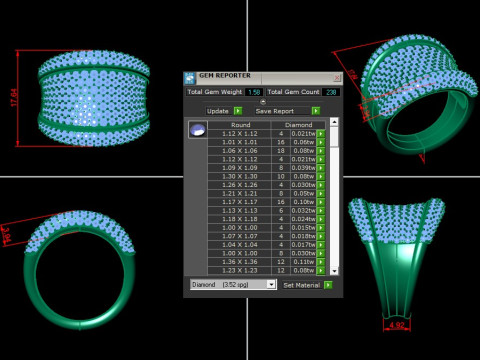Screen dimensions: 480x360
Task: Click the 0.039tw weight cell
Action: coord(303,168)
